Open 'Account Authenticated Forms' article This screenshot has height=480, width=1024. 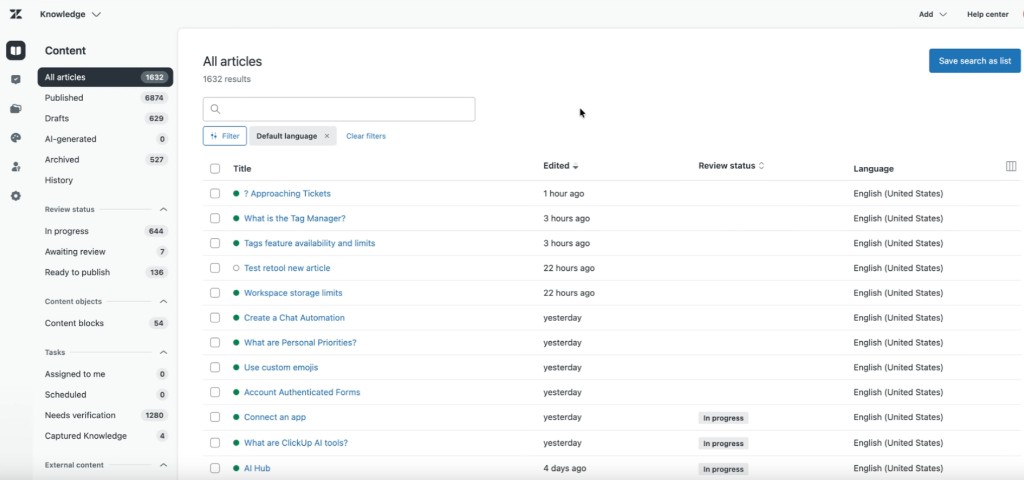pyautogui.click(x=302, y=392)
